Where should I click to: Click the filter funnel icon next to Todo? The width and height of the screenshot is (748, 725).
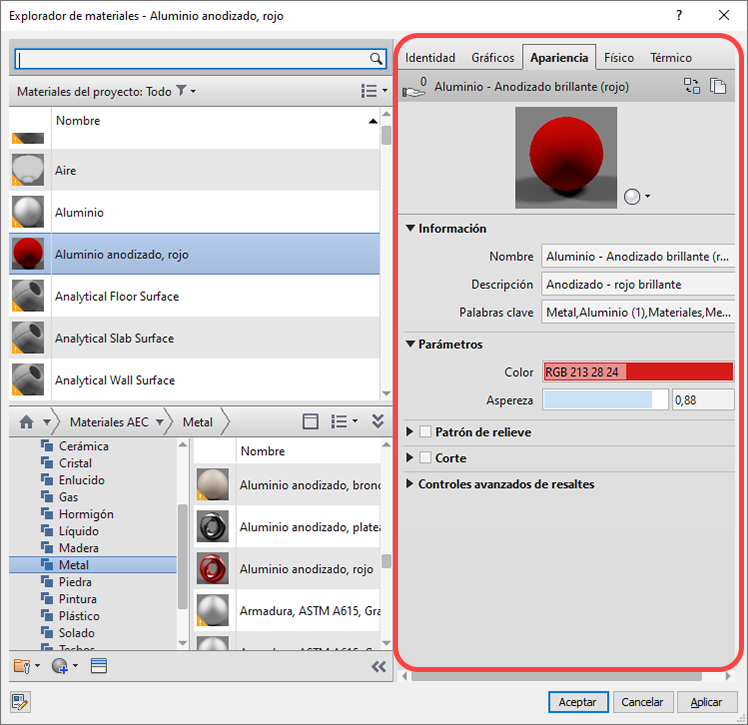point(181,91)
